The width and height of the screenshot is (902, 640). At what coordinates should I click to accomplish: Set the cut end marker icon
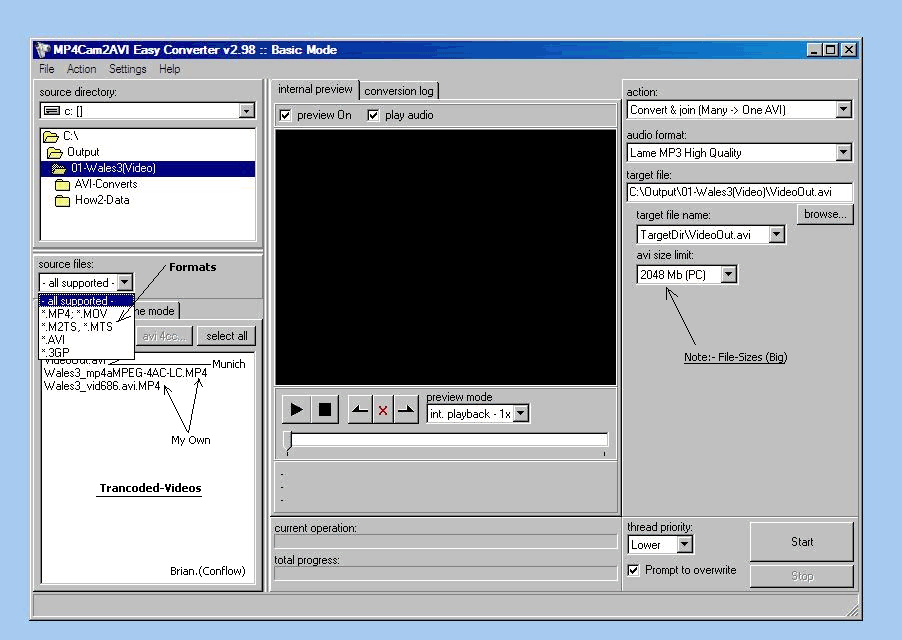click(406, 409)
